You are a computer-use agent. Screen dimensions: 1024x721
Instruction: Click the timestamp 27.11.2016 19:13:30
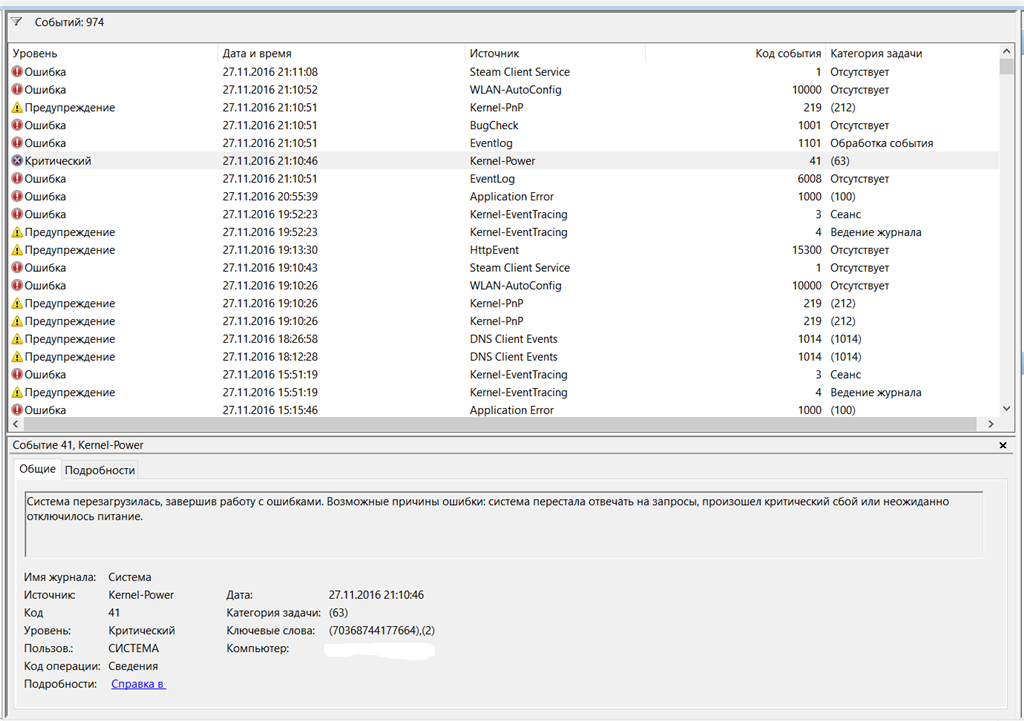pos(270,249)
